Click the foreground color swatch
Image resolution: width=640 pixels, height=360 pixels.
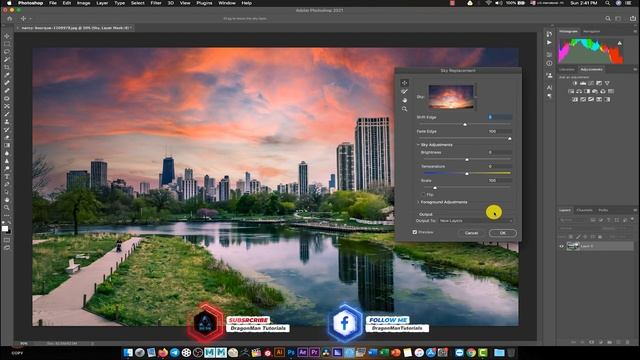click(5, 229)
